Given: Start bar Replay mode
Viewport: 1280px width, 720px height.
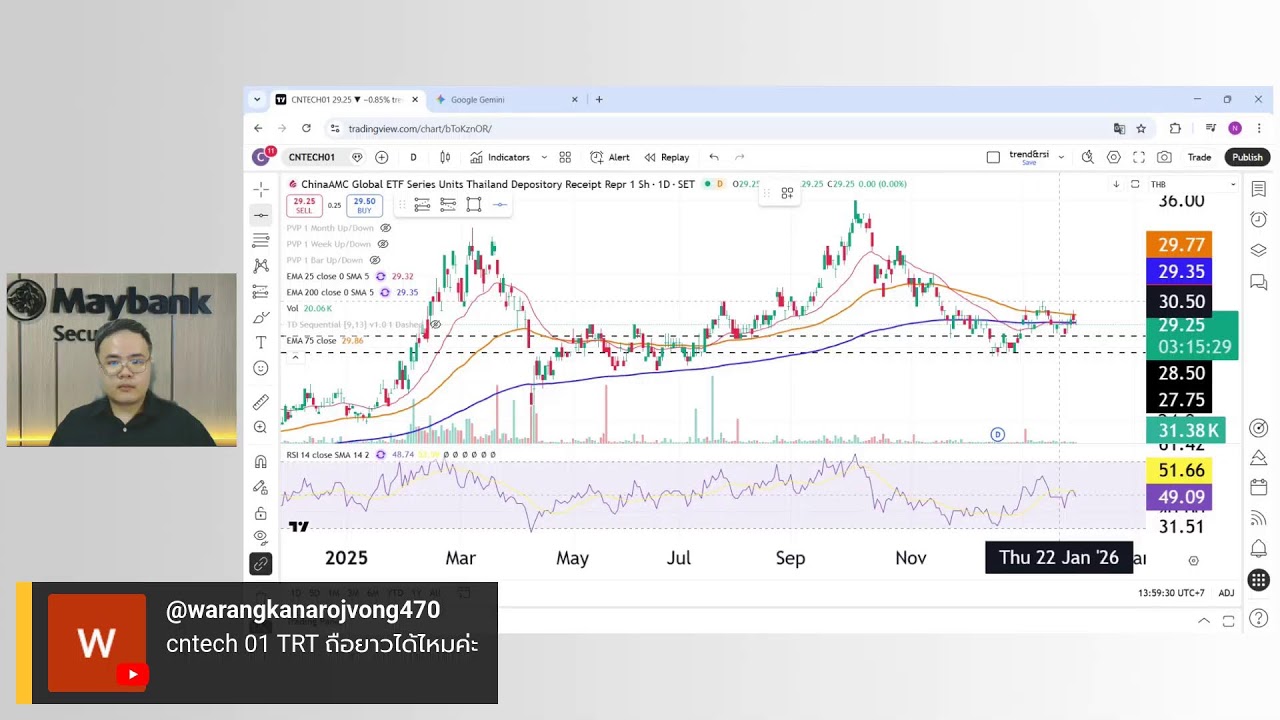Looking at the screenshot, I should pyautogui.click(x=667, y=157).
